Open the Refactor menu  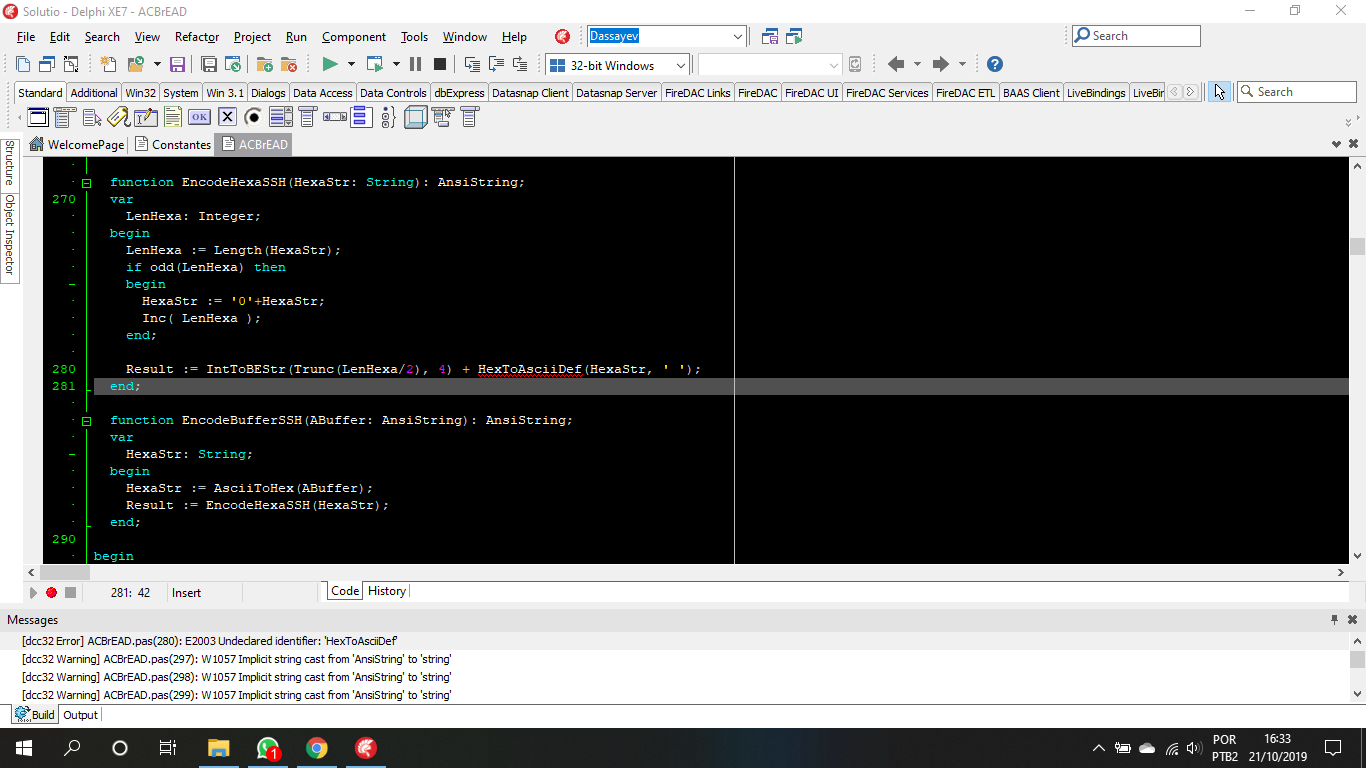(197, 37)
